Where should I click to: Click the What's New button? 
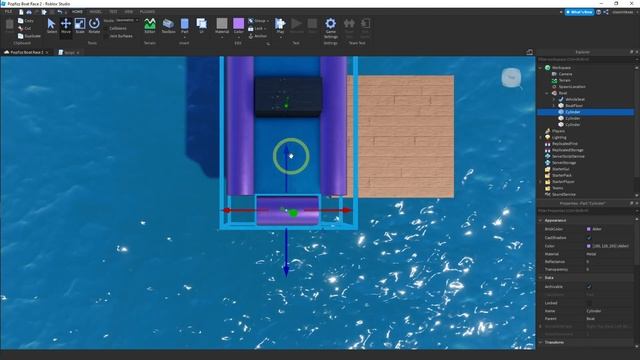coord(579,12)
